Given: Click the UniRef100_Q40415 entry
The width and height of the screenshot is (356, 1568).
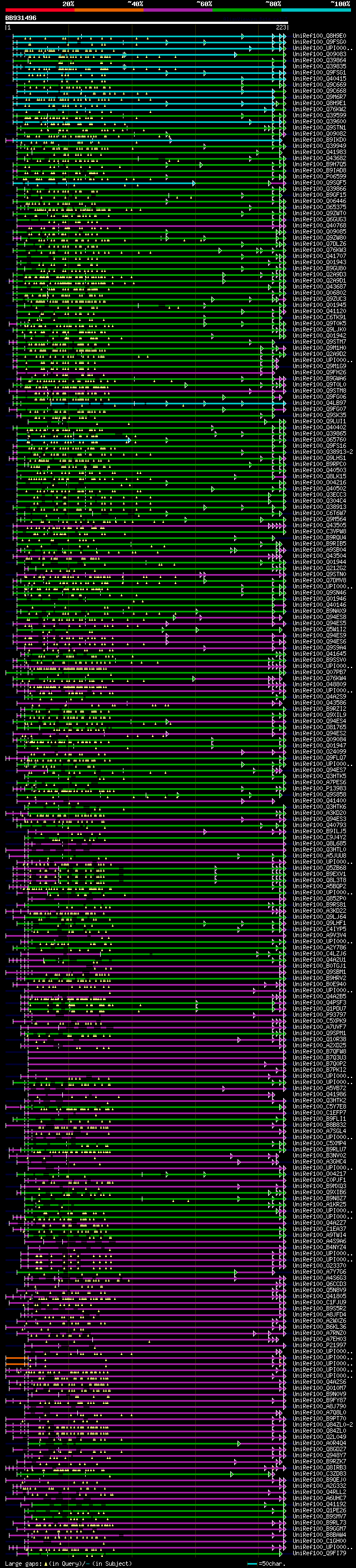Looking at the screenshot, I should (319, 78).
